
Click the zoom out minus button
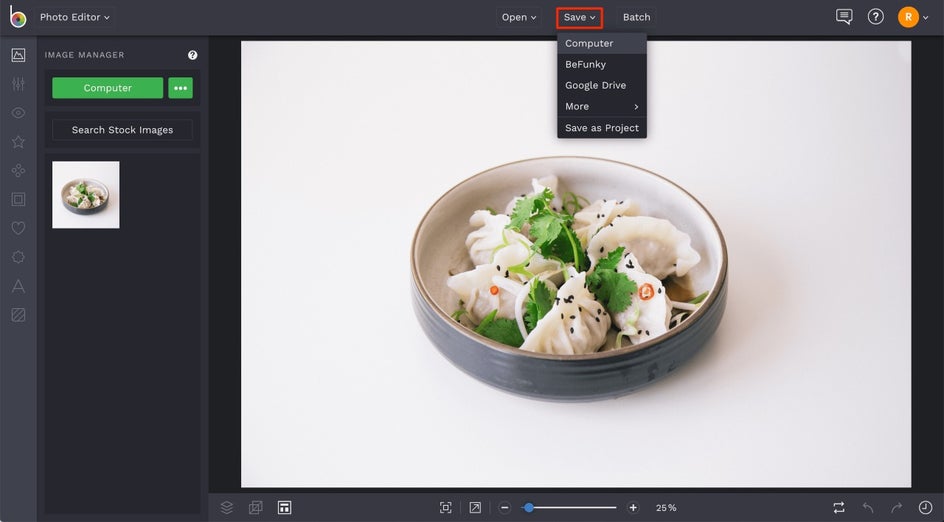tap(505, 508)
